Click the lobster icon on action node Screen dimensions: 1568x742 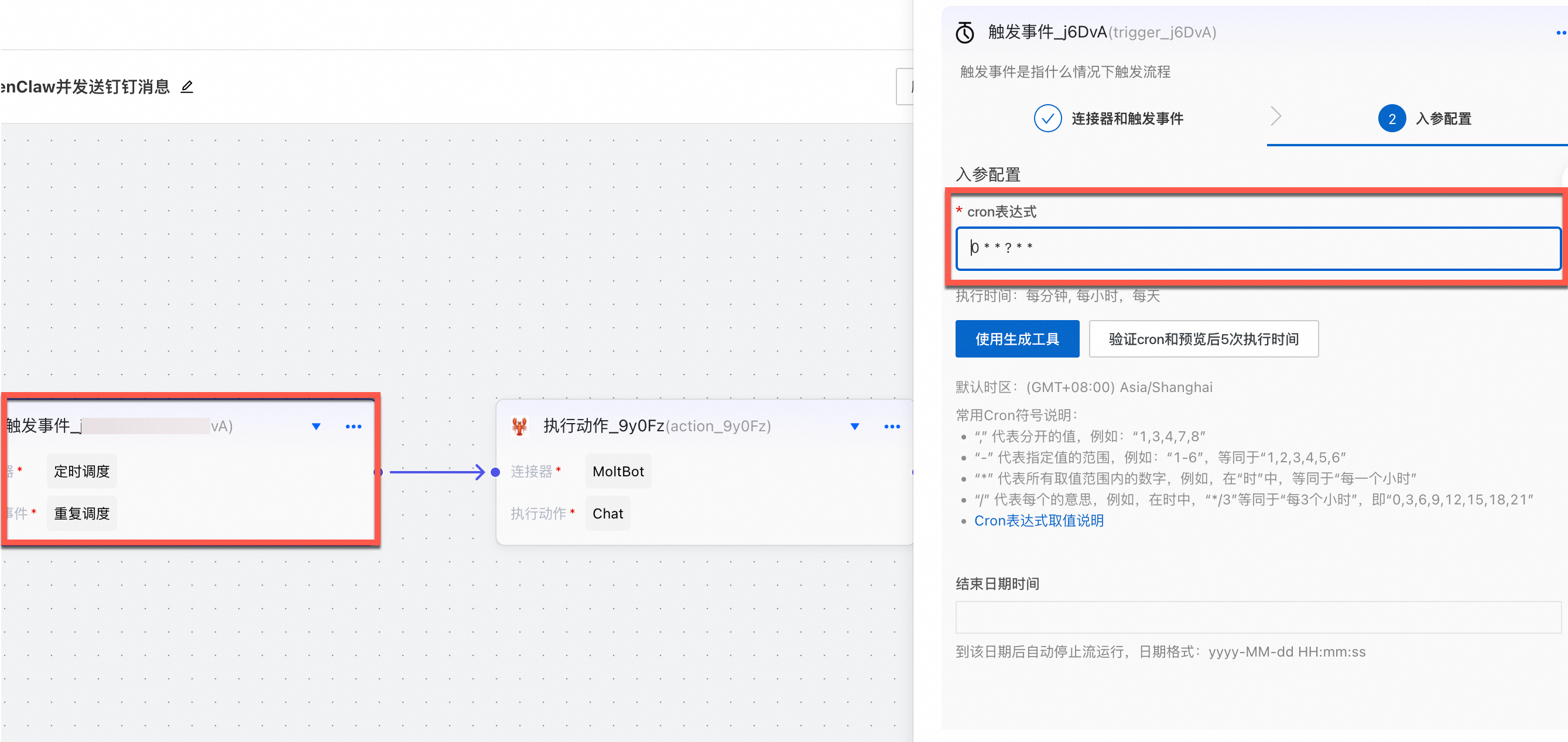coord(519,426)
